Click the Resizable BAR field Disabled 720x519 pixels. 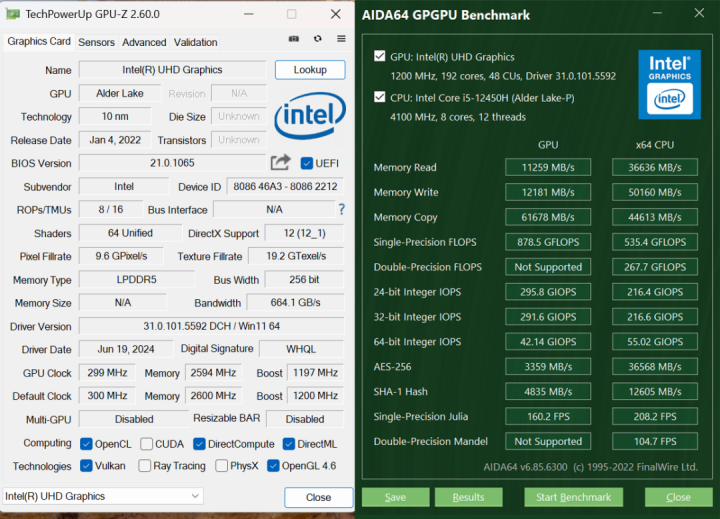point(305,419)
